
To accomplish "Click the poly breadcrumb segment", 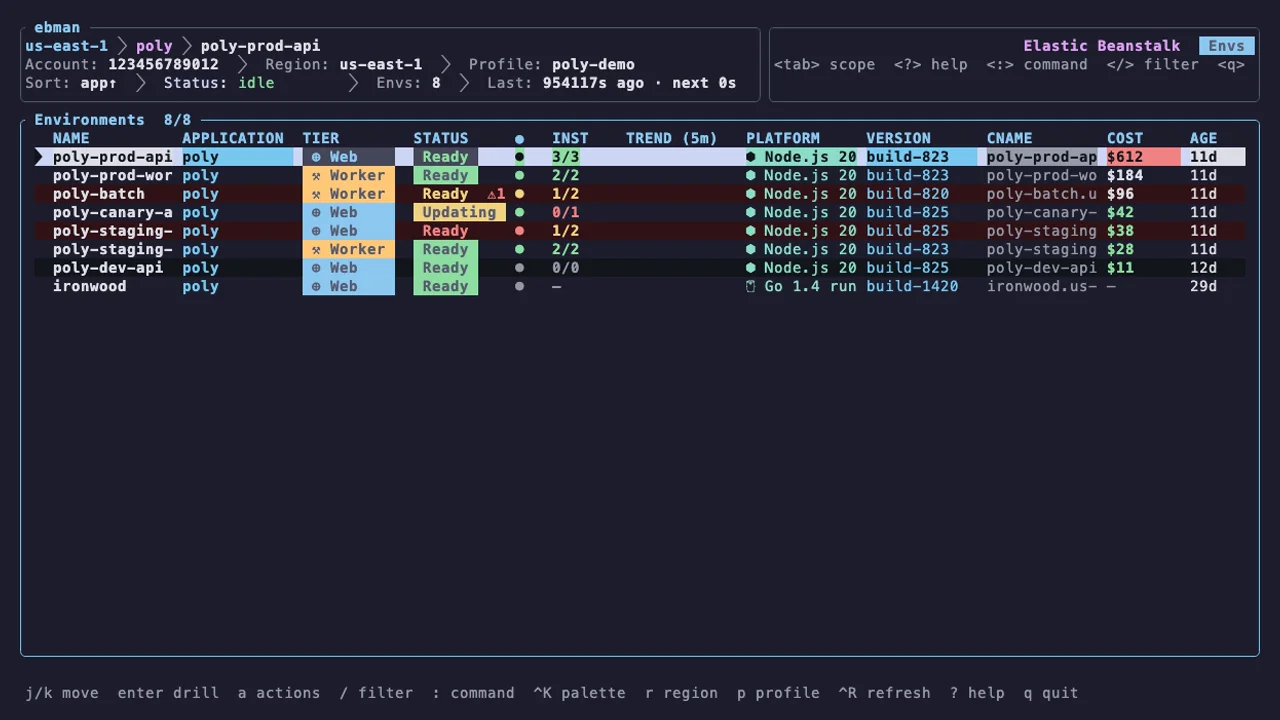I will click(x=154, y=46).
